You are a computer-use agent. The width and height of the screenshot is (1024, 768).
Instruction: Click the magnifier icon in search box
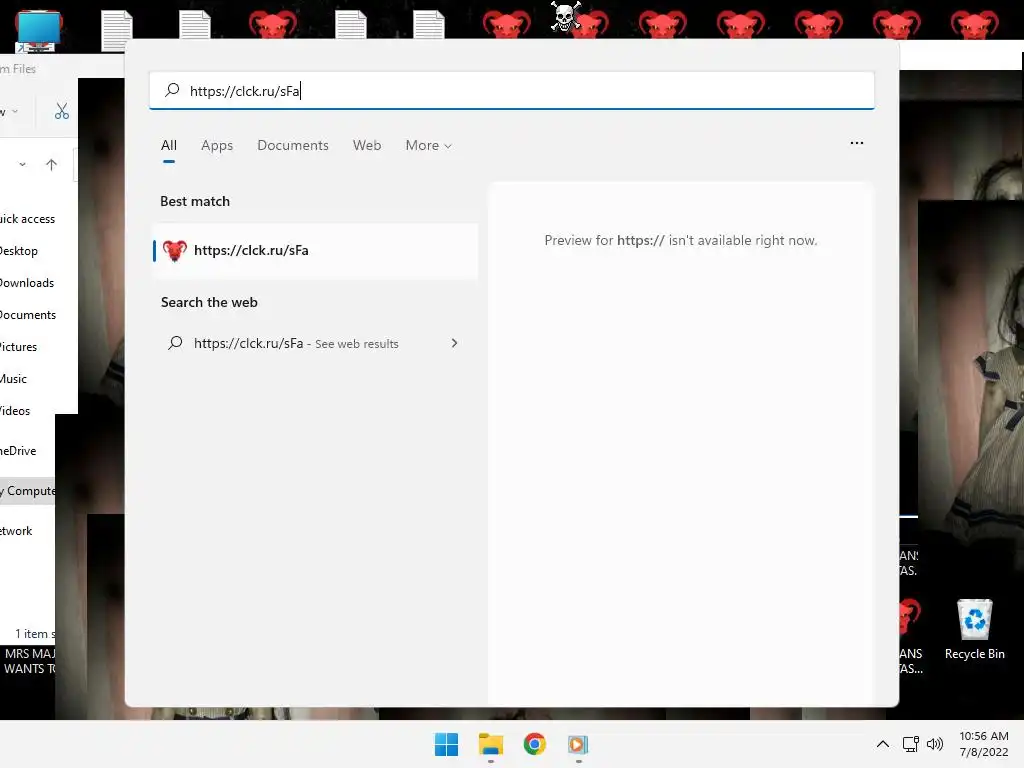coord(172,90)
